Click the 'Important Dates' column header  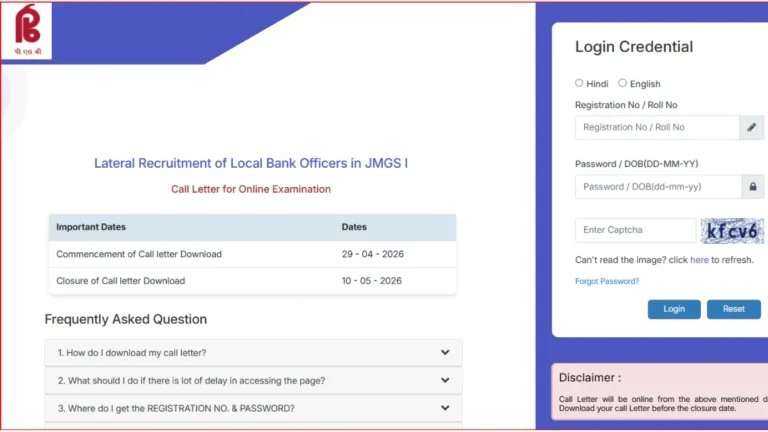tap(91, 227)
